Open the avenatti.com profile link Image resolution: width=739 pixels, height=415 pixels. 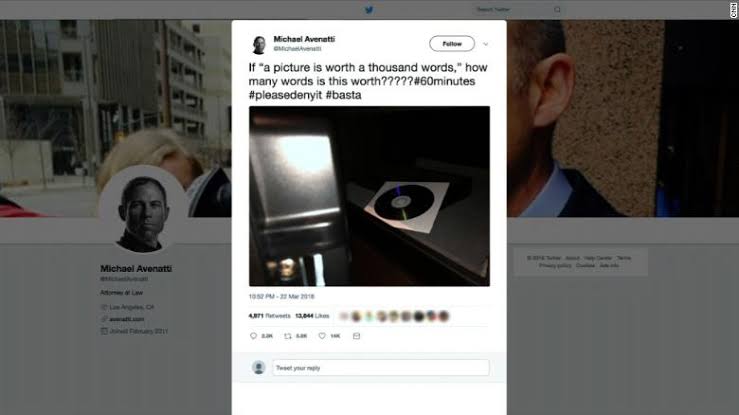tap(126, 319)
